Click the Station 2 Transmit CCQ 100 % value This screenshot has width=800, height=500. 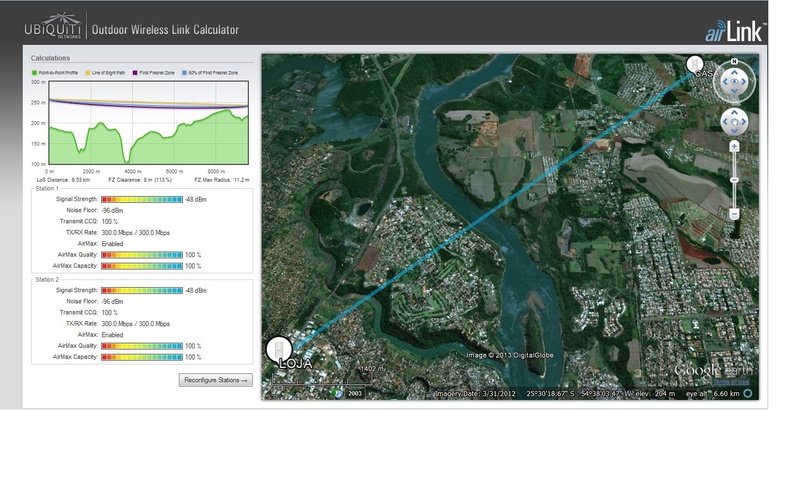110,313
